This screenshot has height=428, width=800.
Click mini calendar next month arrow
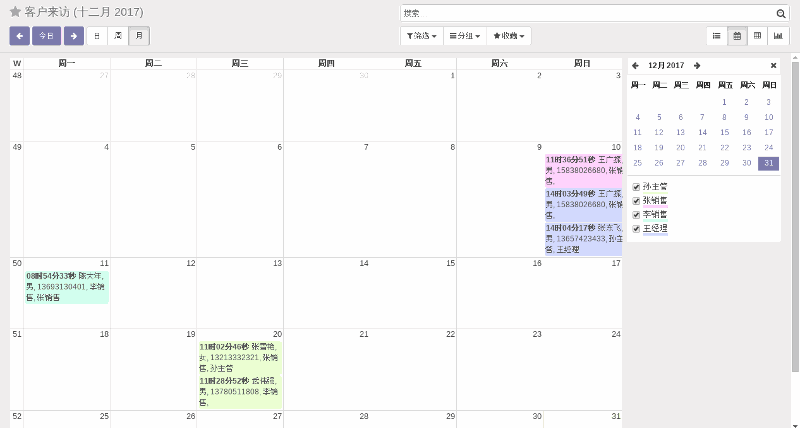[697, 65]
